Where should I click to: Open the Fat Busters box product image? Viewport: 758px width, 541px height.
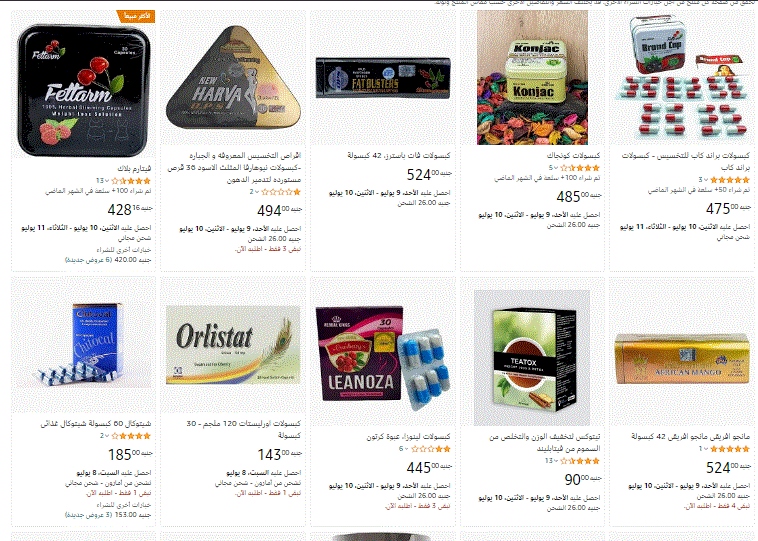click(x=383, y=77)
